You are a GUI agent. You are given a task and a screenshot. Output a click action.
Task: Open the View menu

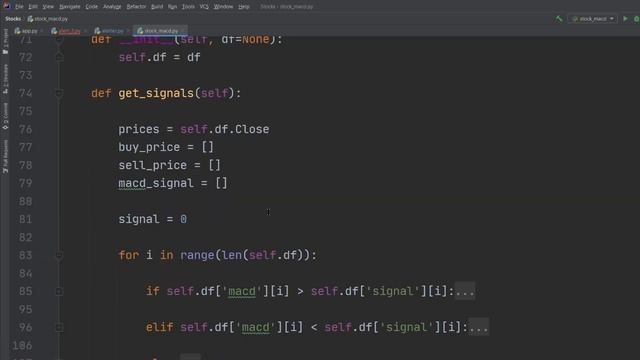[48, 7]
